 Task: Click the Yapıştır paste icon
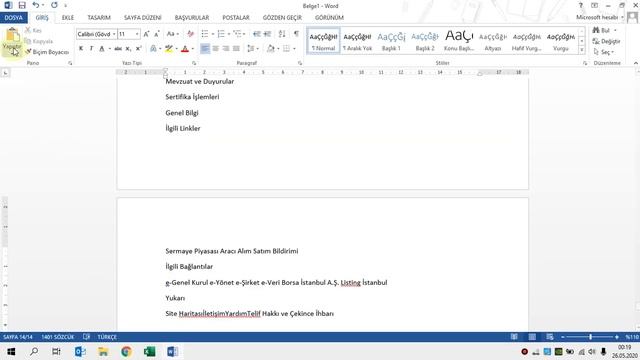click(x=12, y=36)
